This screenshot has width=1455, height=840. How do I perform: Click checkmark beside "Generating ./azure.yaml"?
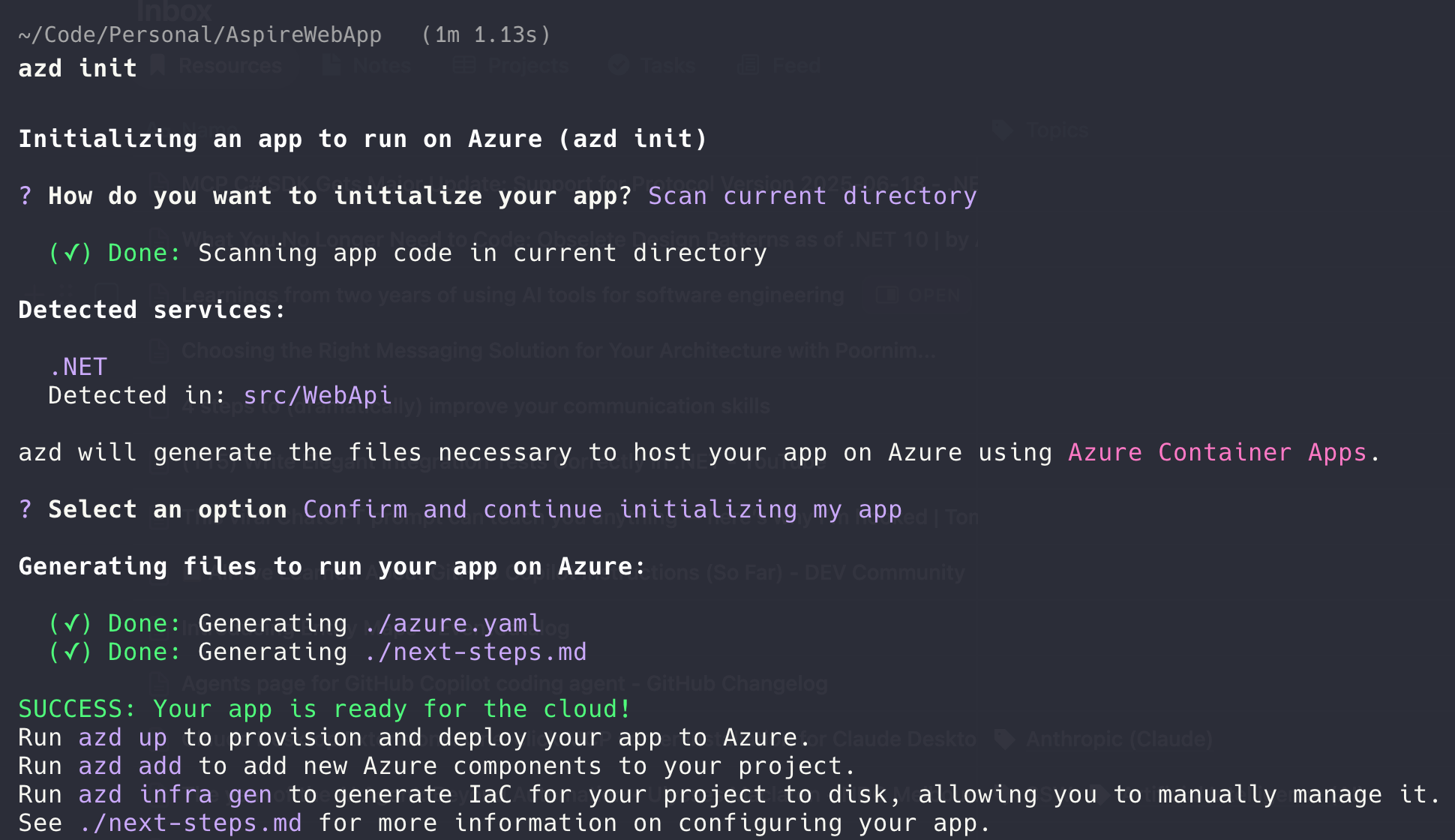click(70, 624)
